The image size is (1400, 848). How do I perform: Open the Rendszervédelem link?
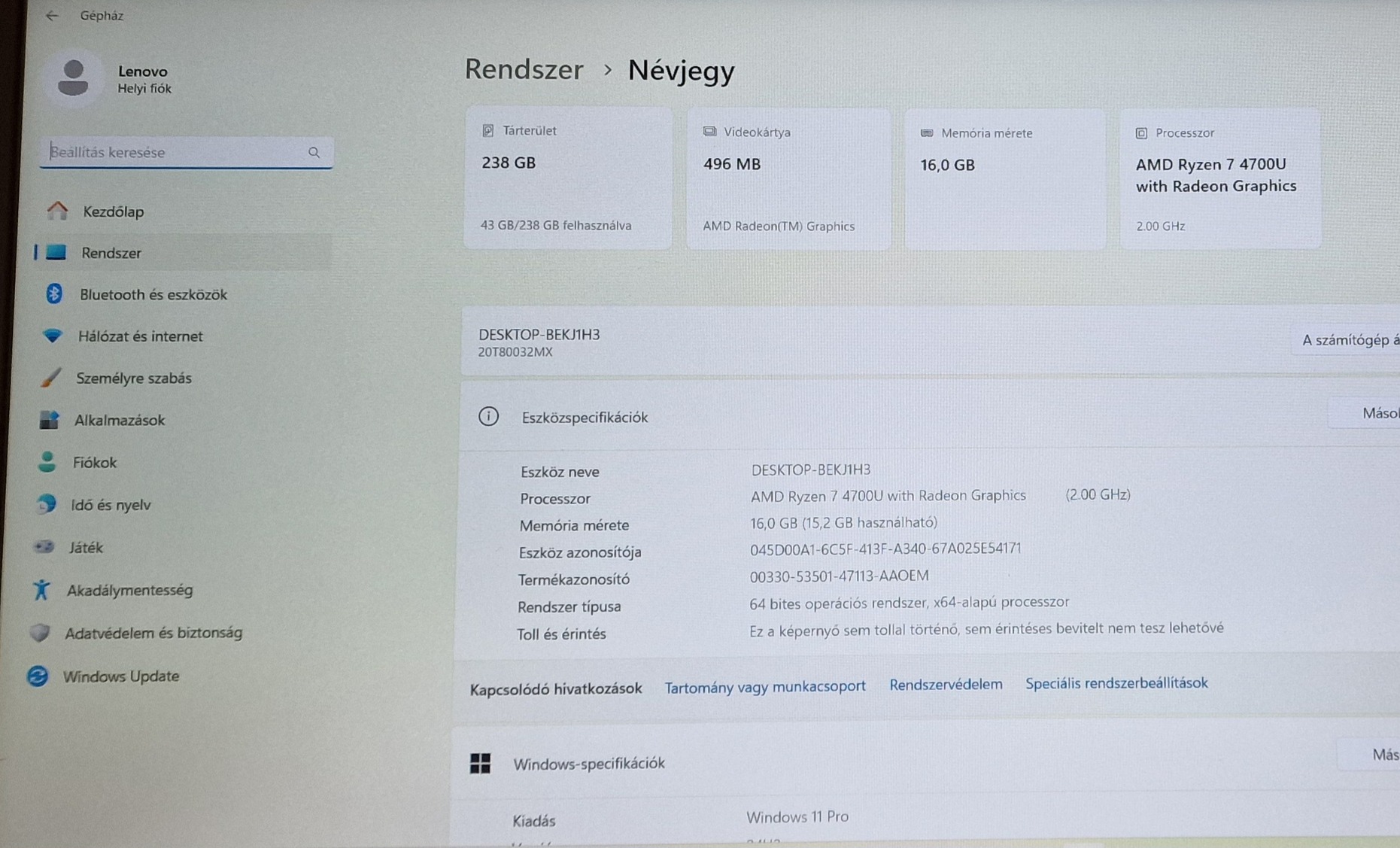946,684
